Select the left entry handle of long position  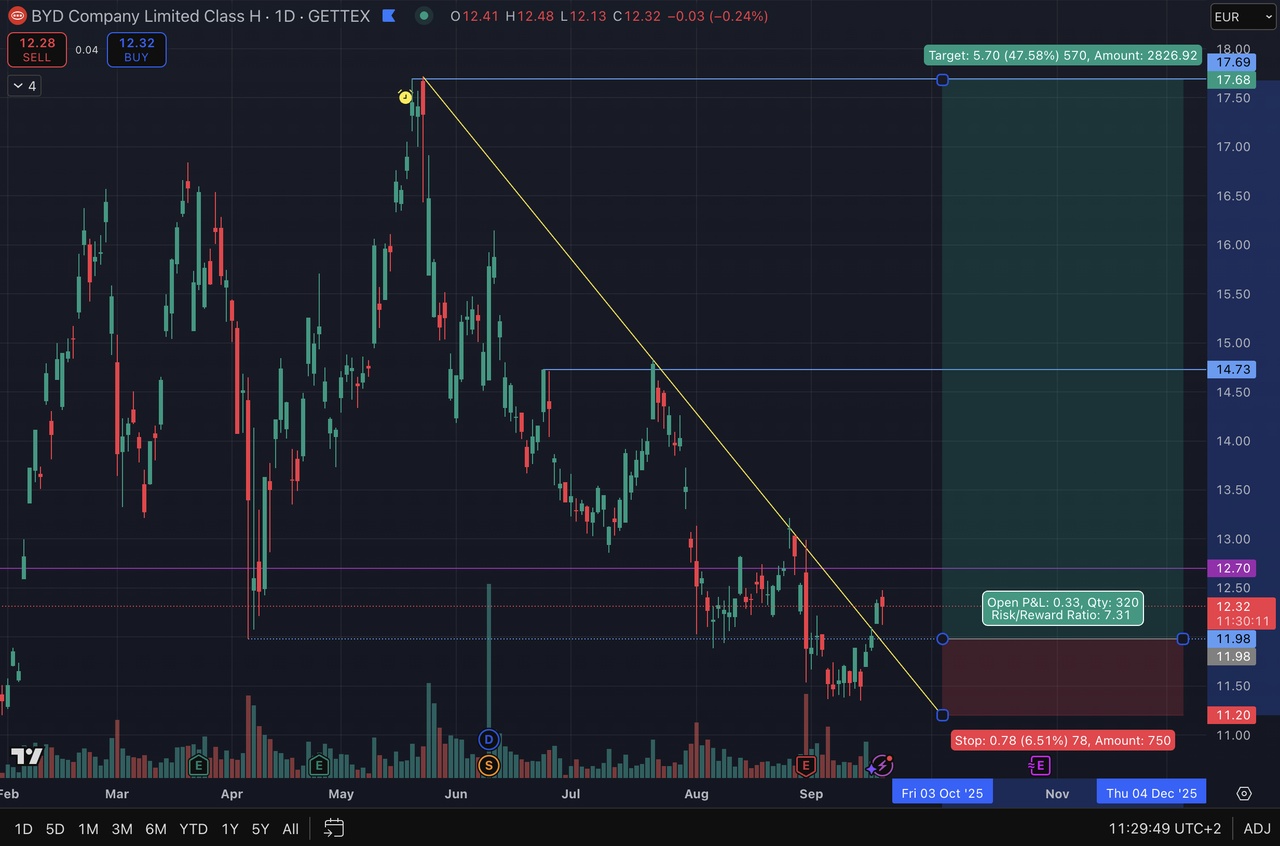942,638
